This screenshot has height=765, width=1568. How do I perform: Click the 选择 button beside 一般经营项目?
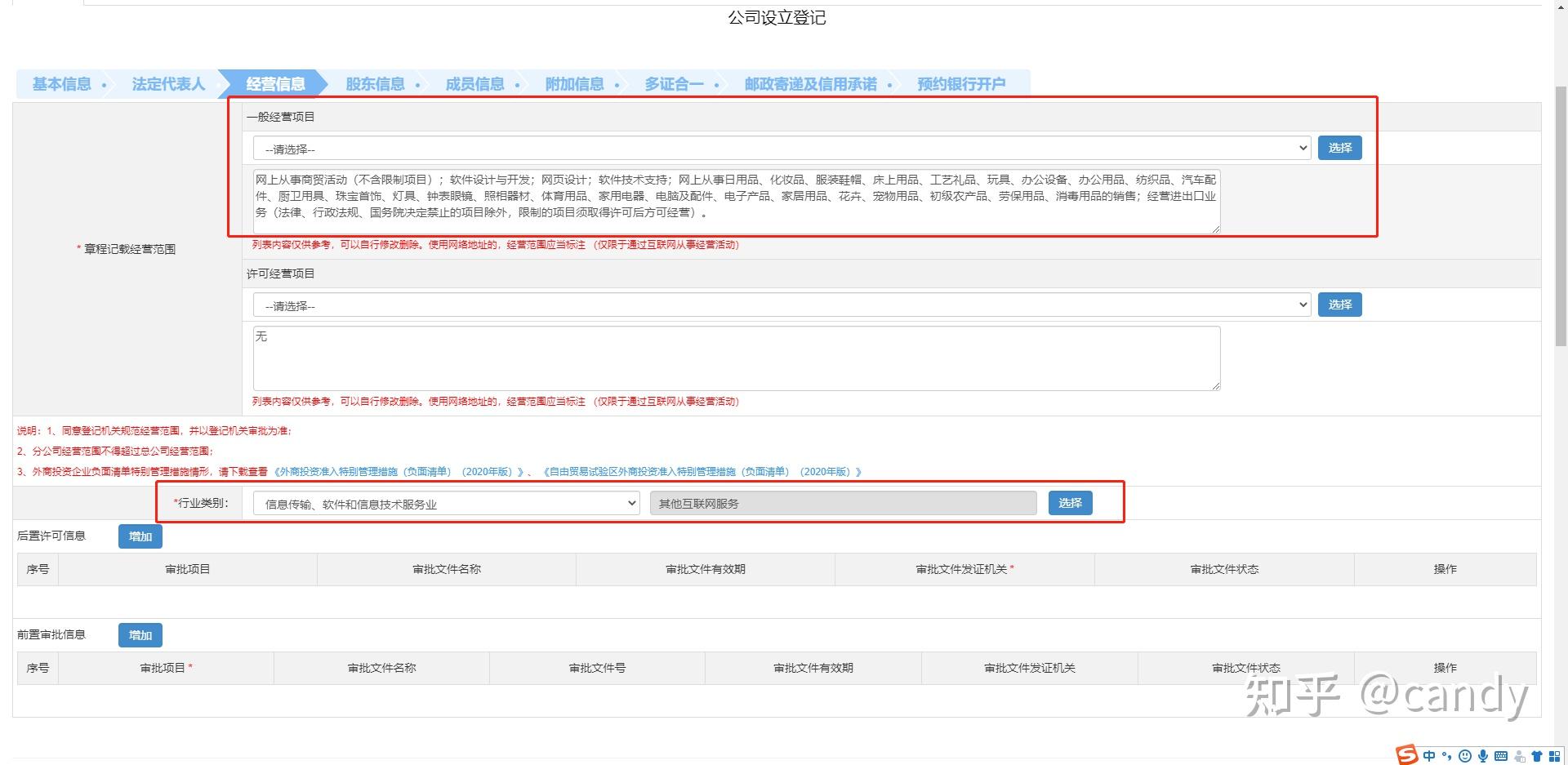click(1339, 148)
